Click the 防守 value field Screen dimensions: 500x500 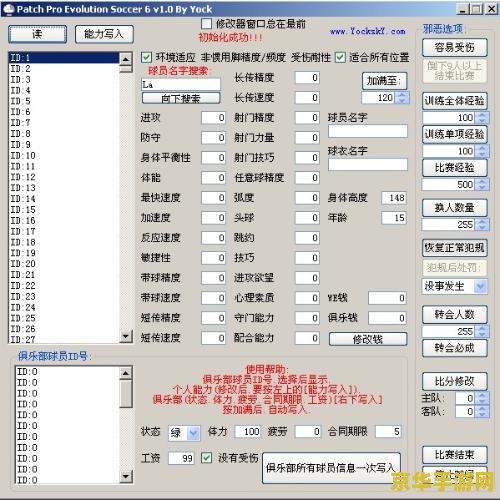point(214,138)
